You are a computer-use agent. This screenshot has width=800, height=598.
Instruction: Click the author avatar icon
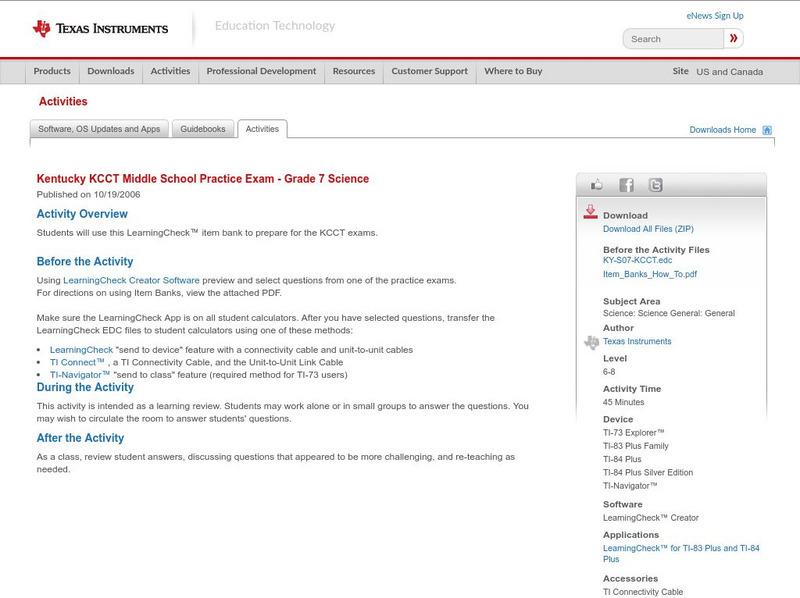[x=592, y=341]
